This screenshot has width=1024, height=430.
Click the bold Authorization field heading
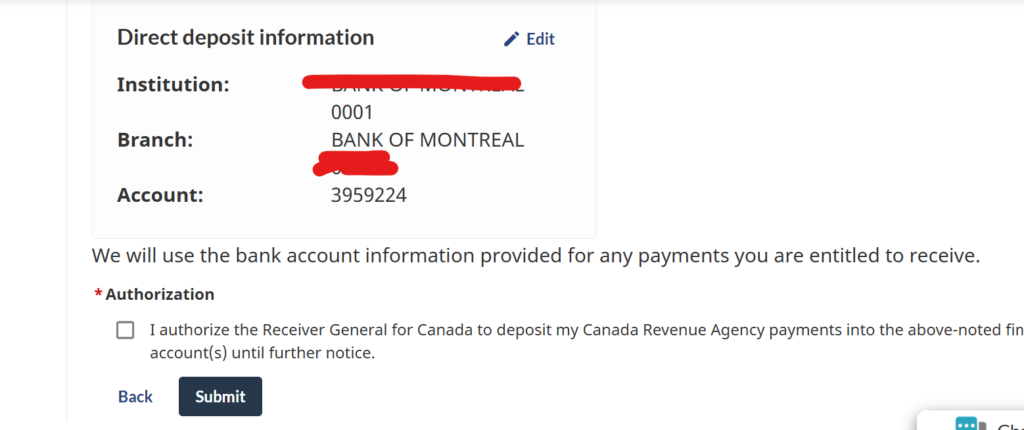(x=160, y=295)
